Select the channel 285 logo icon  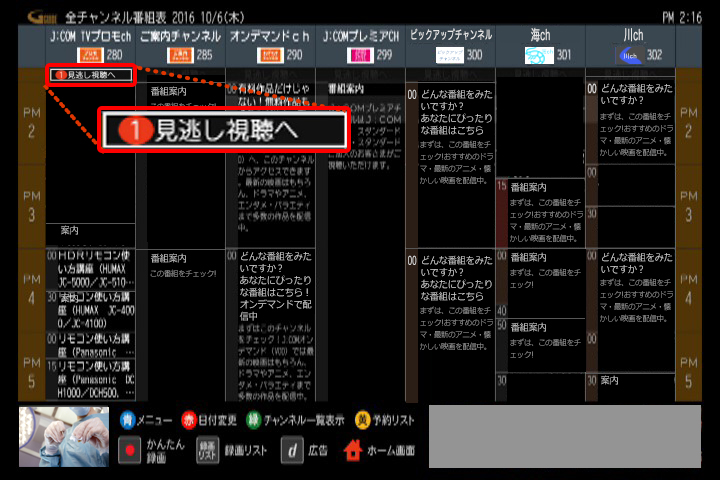click(180, 55)
